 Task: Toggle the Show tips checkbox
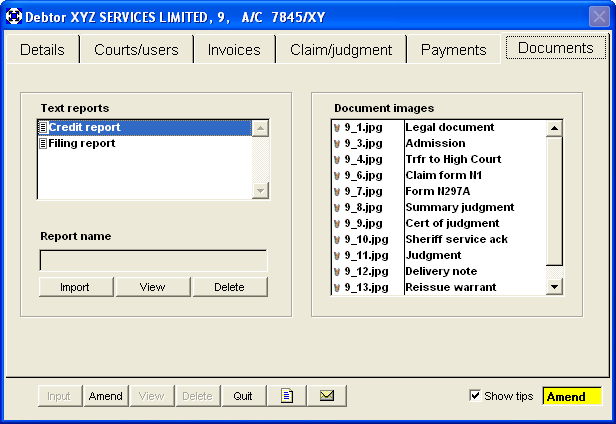tap(475, 396)
